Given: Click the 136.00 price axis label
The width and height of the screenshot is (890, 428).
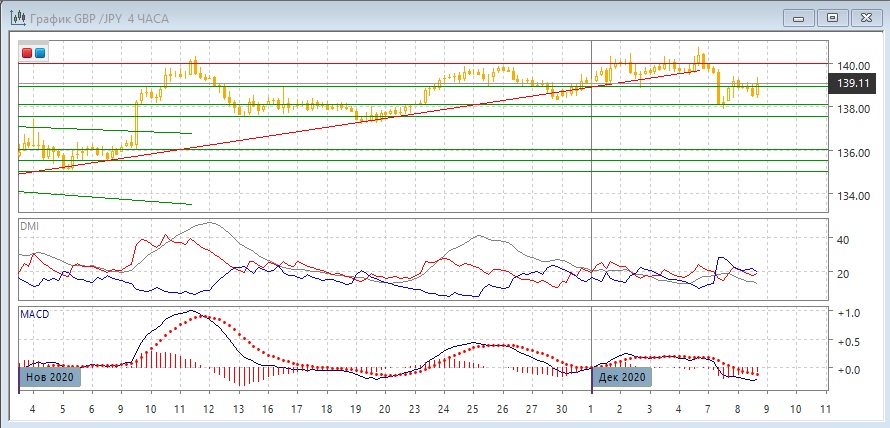Looking at the screenshot, I should (853, 153).
